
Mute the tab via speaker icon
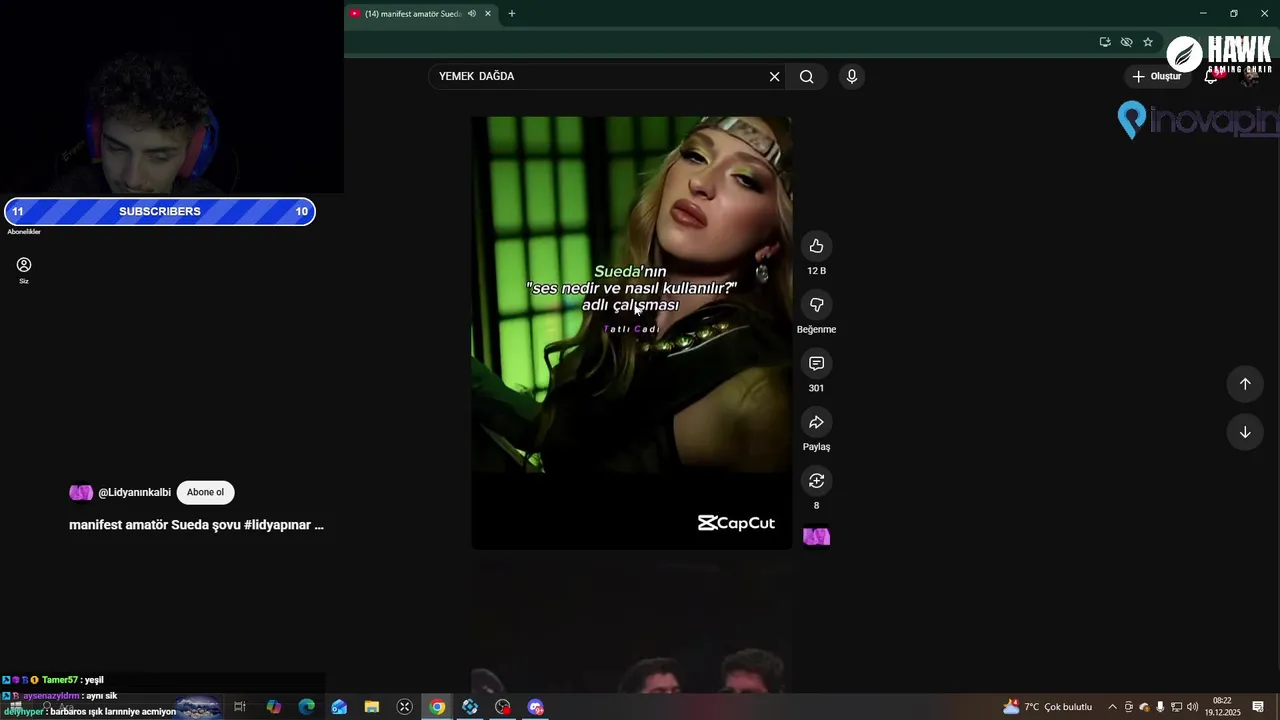click(472, 14)
